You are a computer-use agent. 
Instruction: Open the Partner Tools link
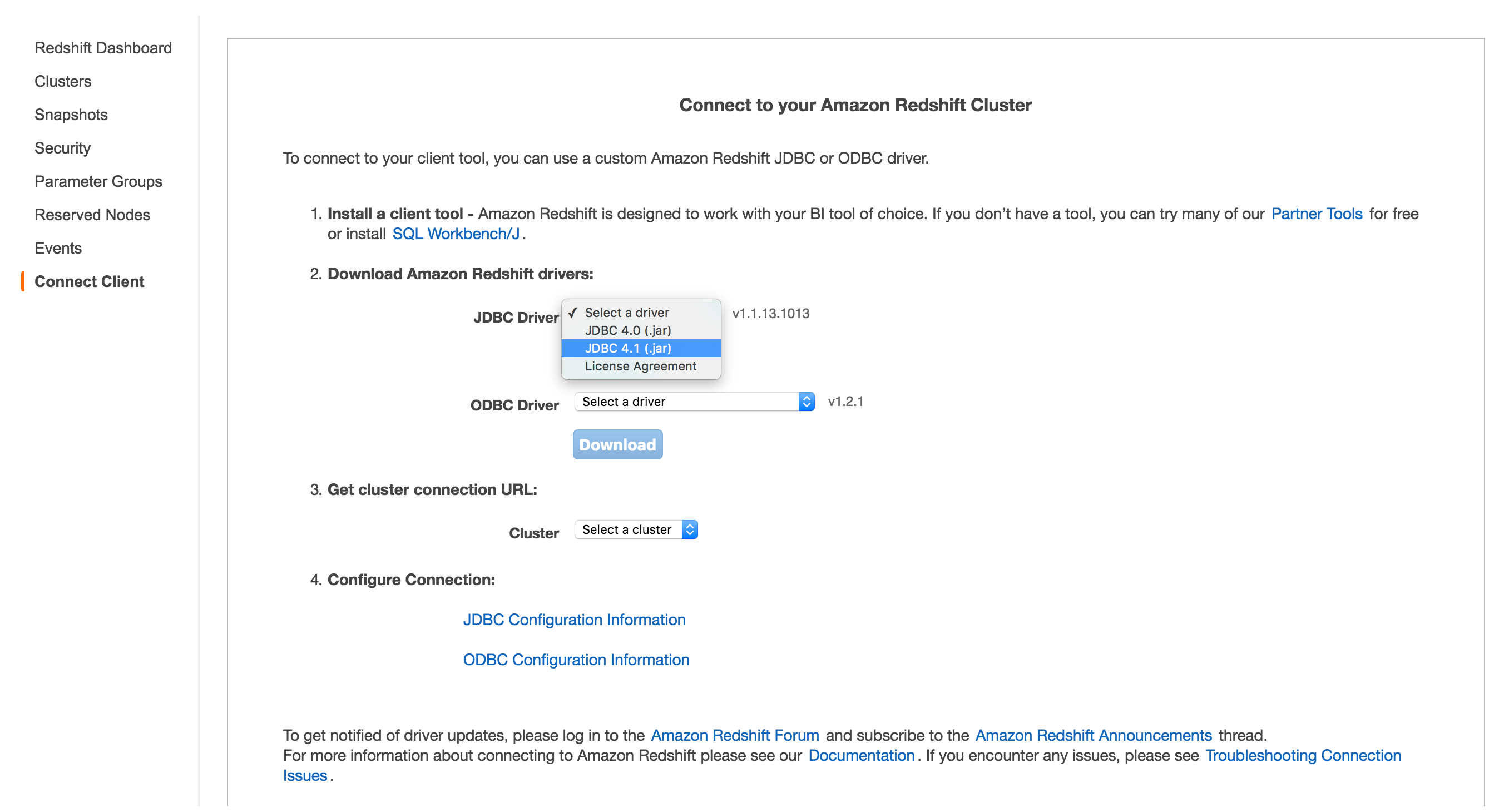1317,214
